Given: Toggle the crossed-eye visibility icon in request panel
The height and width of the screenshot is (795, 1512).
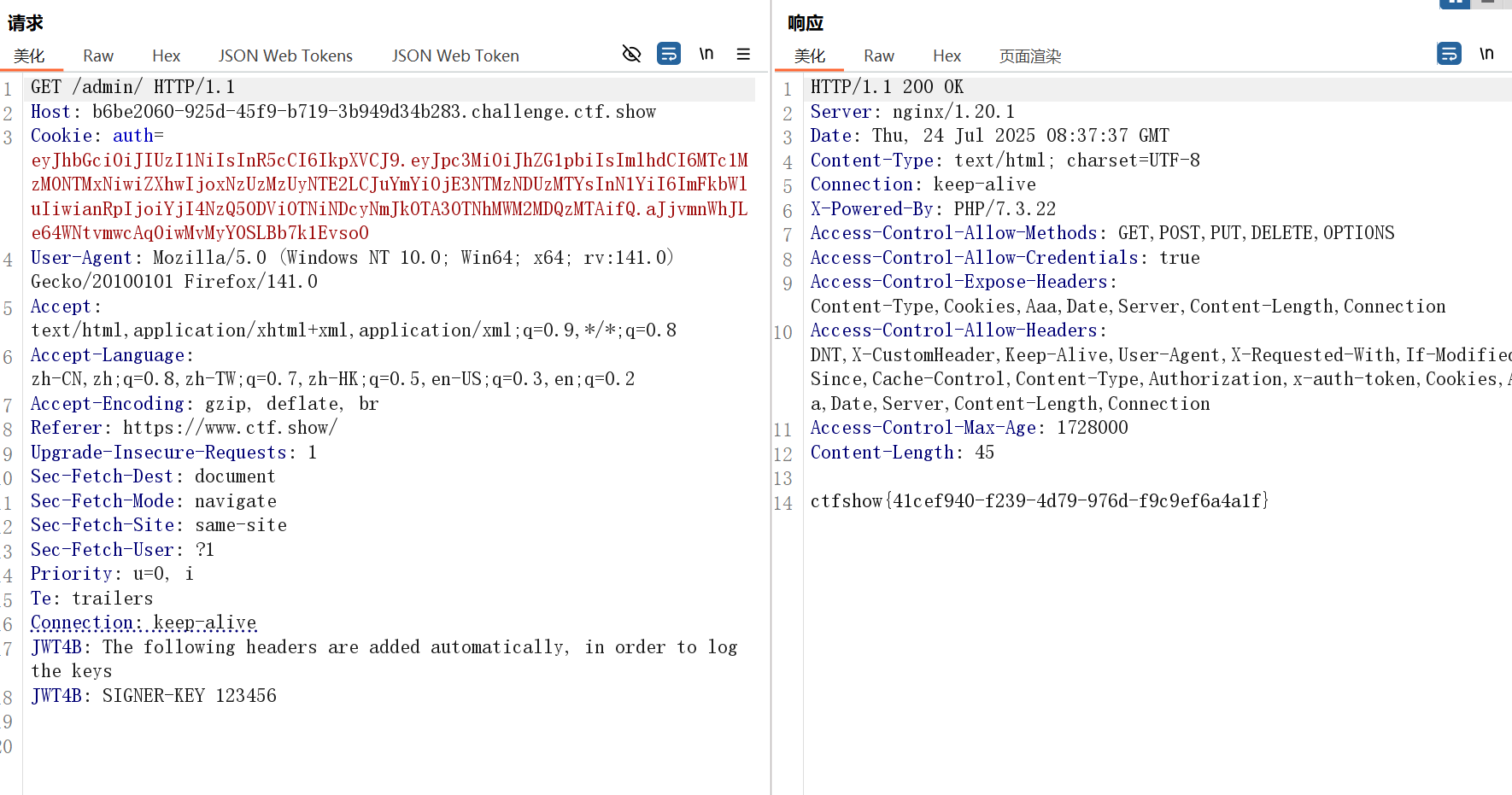Looking at the screenshot, I should point(631,54).
